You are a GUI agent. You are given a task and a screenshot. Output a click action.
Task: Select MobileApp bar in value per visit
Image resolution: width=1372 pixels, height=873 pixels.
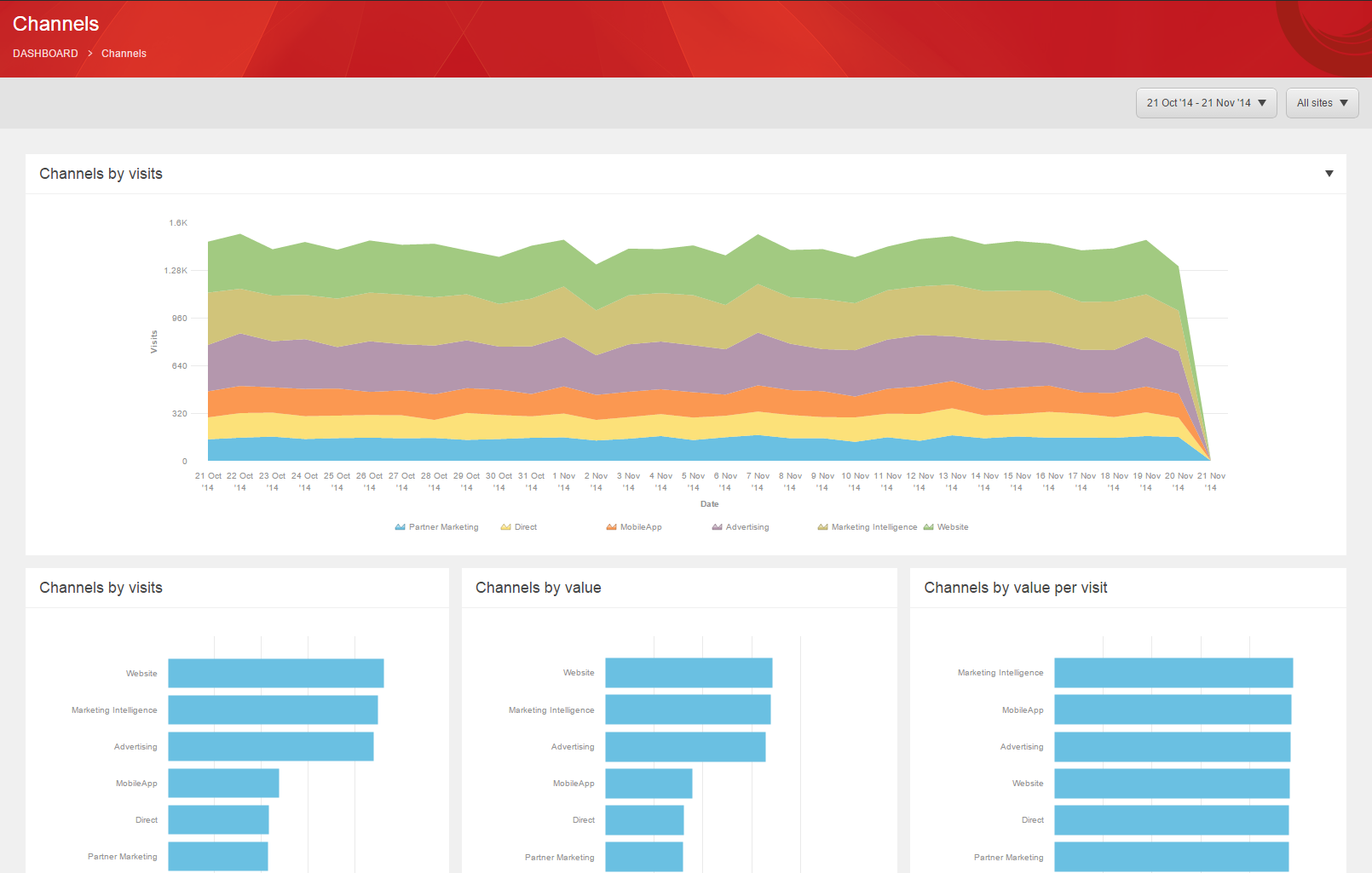click(1173, 709)
